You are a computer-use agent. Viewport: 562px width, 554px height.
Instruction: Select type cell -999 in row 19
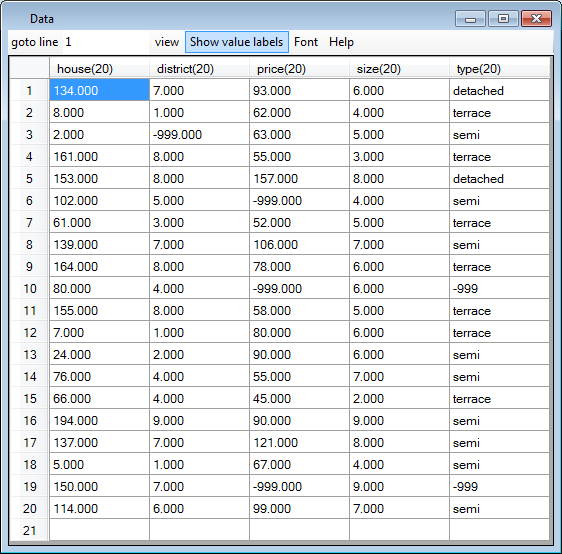coord(499,486)
